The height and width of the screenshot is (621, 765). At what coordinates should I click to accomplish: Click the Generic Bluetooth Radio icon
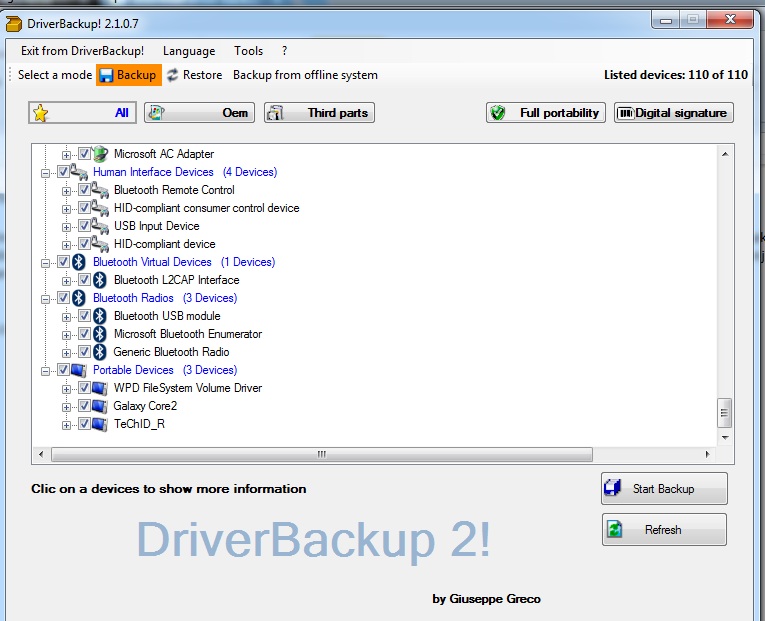point(100,352)
